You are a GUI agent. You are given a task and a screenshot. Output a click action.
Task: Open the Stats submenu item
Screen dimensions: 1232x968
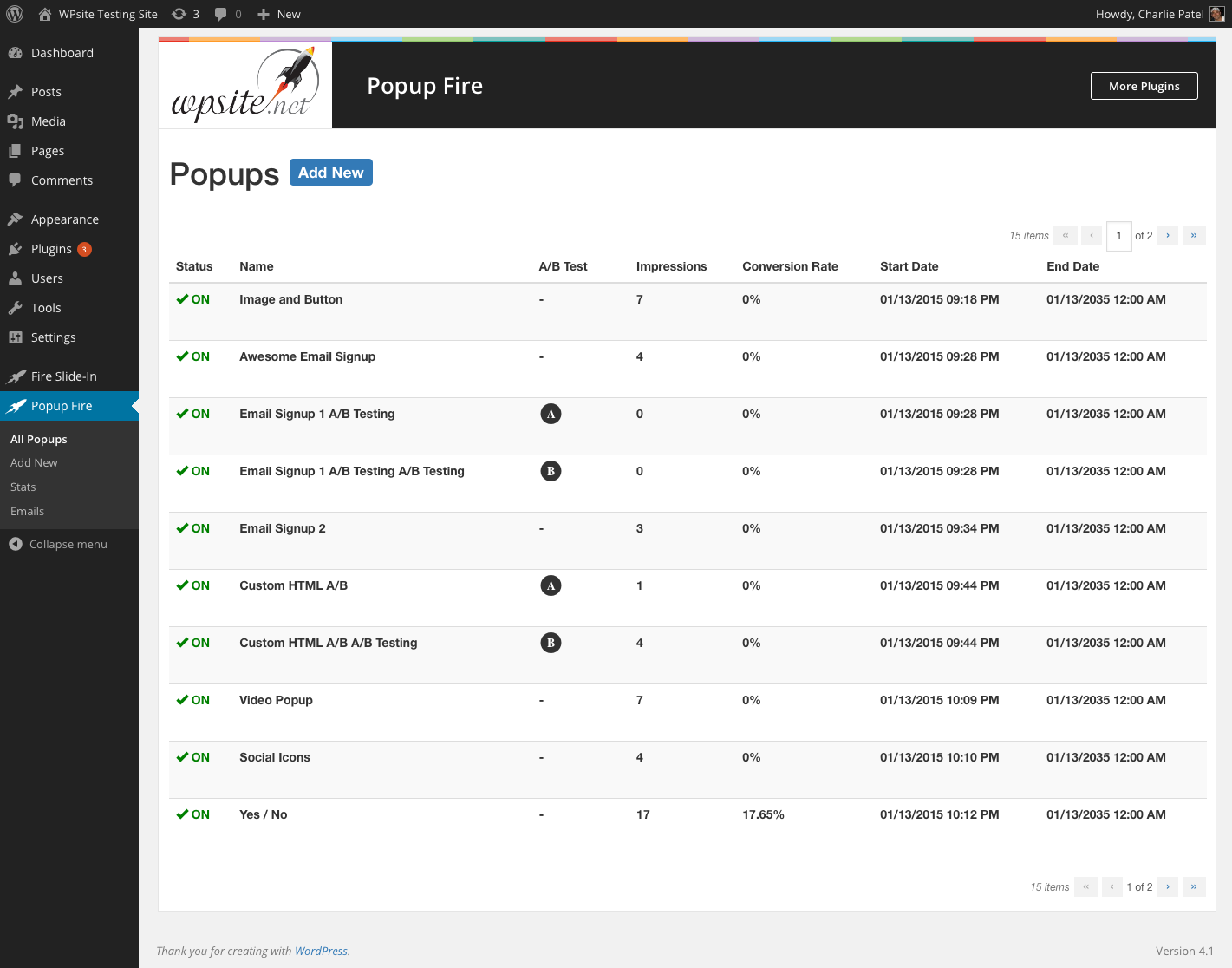tap(23, 487)
